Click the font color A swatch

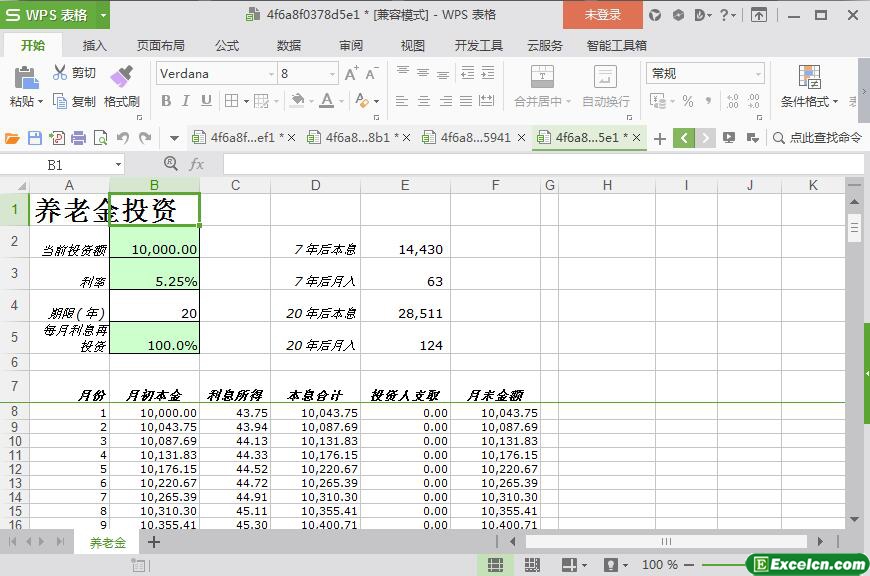(326, 101)
